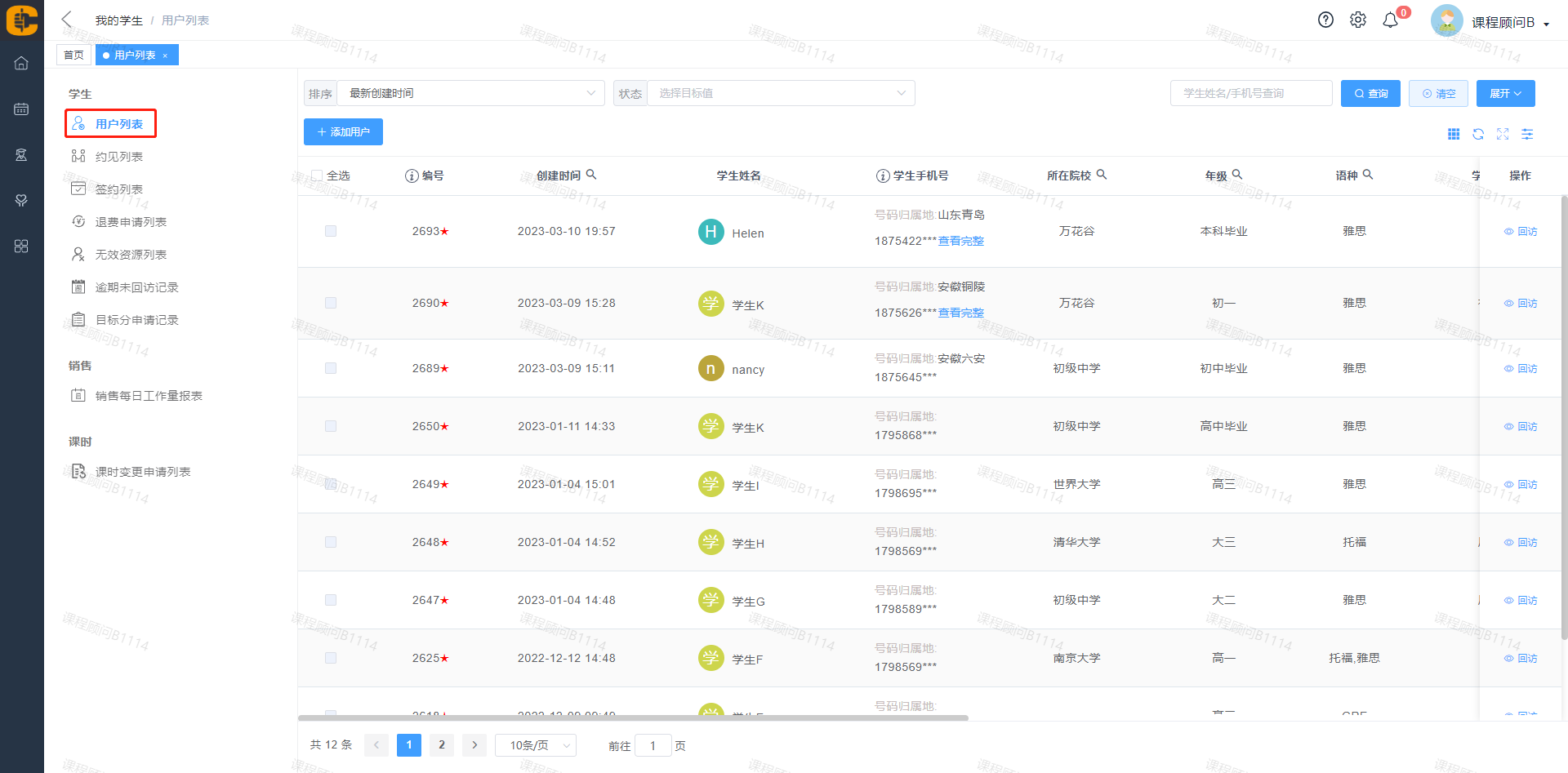Switch to the 首页 tab
The image size is (1568, 773).
[73, 55]
